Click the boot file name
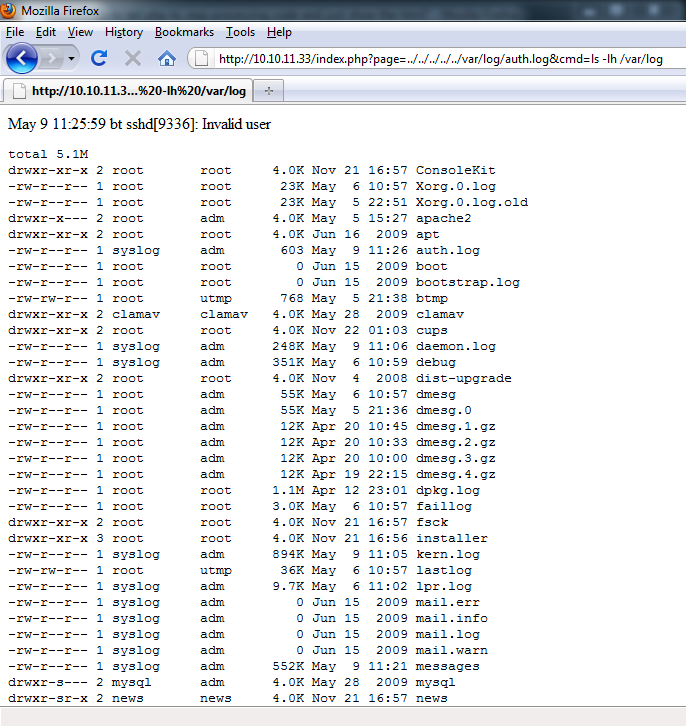Viewport: 686px width, 726px height. coord(431,266)
